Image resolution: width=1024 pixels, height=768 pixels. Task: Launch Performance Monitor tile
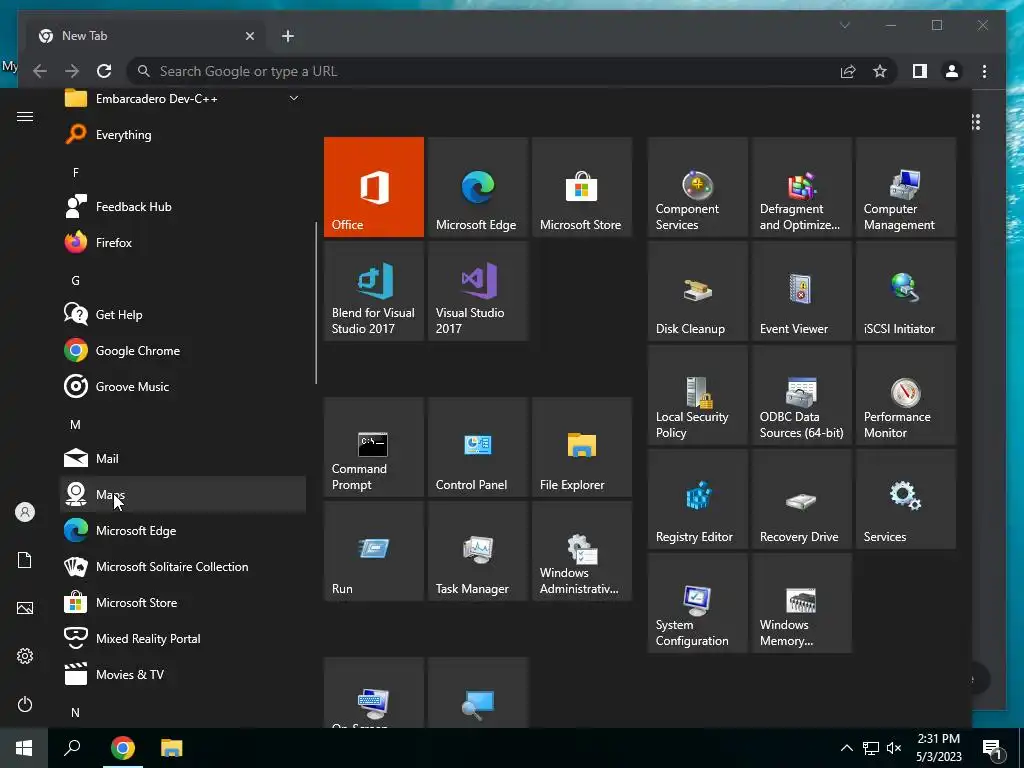pos(906,395)
